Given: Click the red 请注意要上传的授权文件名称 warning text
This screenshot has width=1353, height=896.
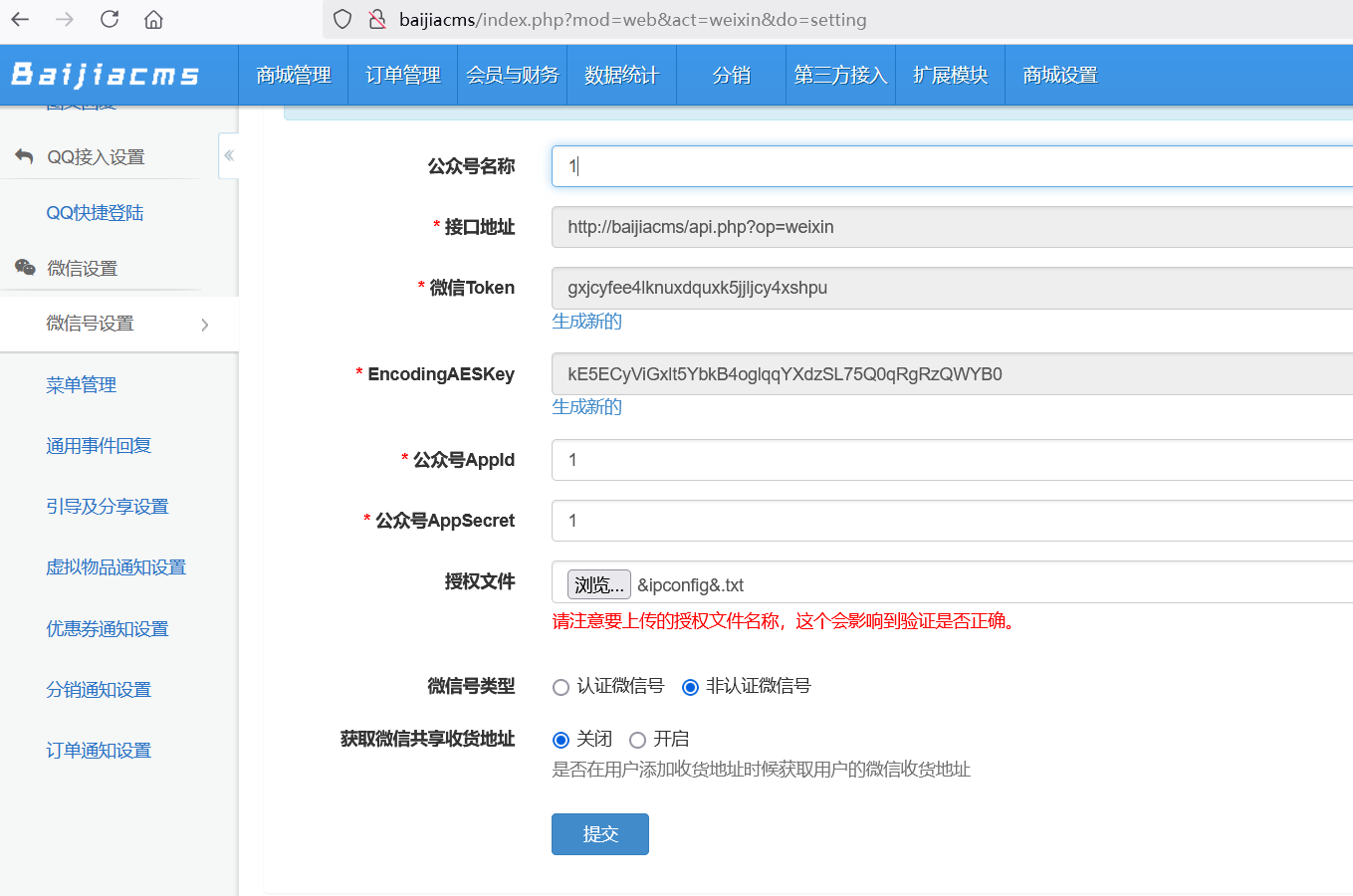Looking at the screenshot, I should click(784, 621).
